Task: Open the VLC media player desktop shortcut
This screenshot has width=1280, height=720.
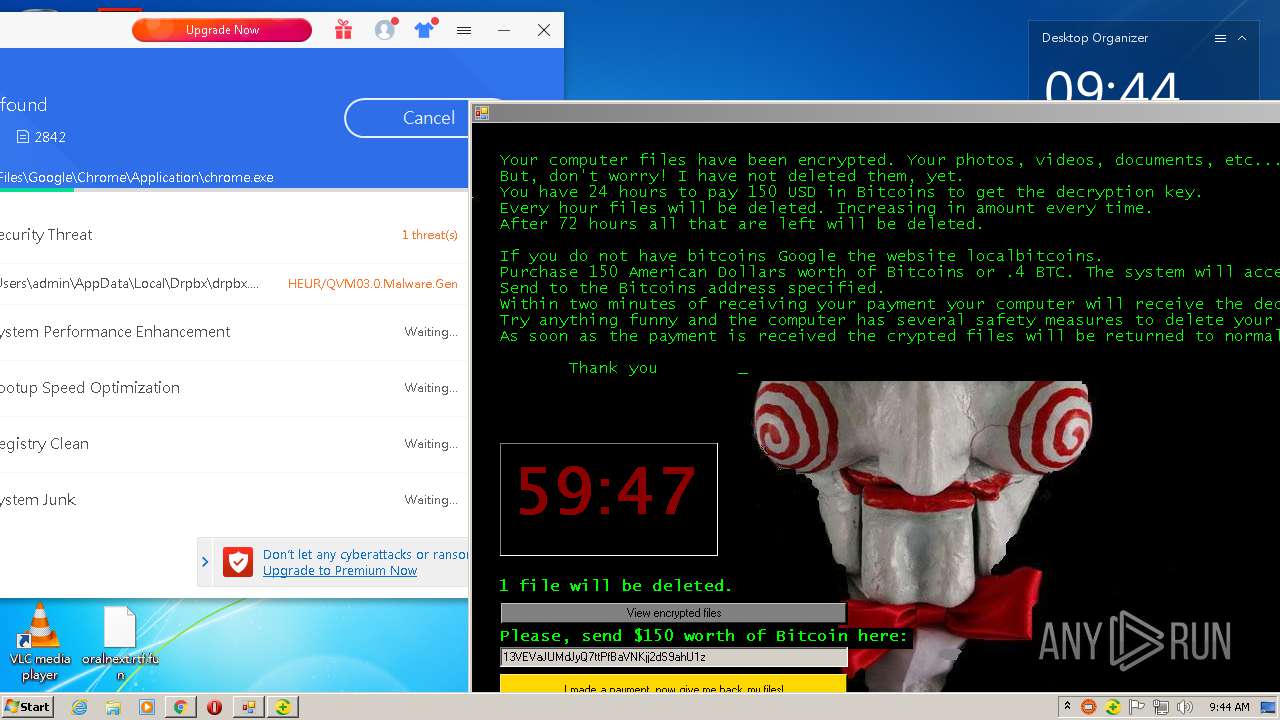Action: 40,642
